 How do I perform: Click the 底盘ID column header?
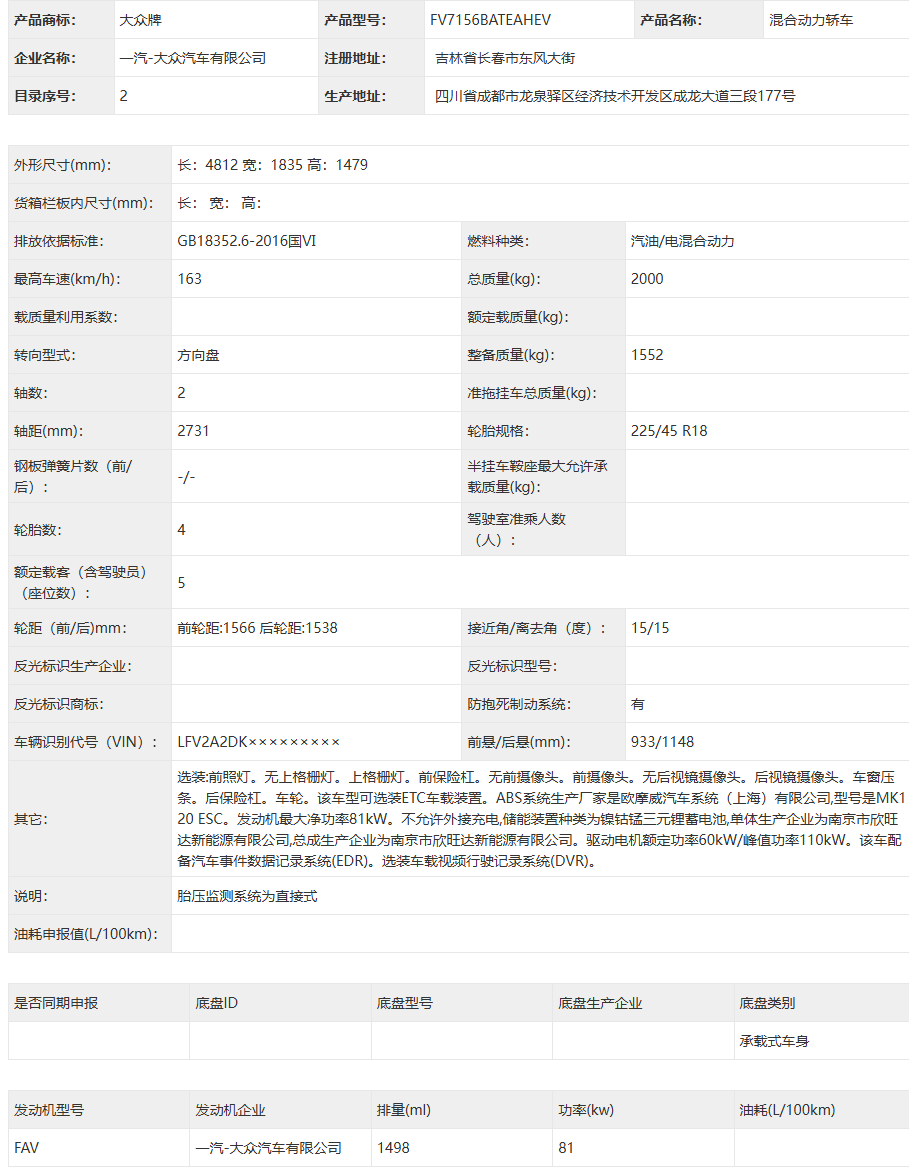pyautogui.click(x=217, y=1003)
